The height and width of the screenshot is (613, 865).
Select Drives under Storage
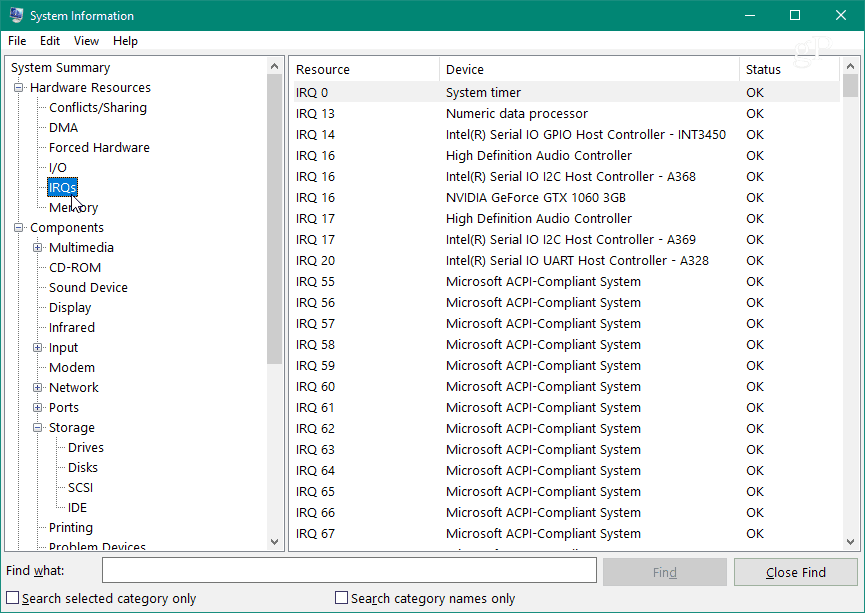86,447
